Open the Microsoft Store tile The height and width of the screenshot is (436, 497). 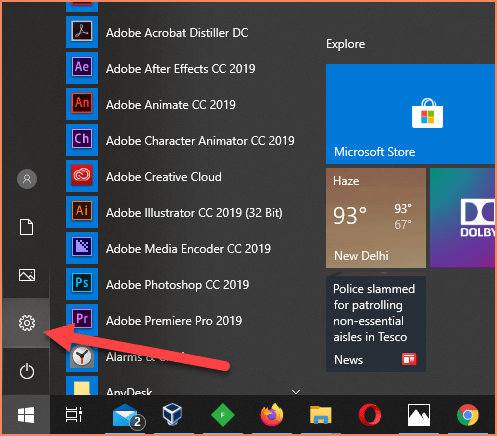411,114
